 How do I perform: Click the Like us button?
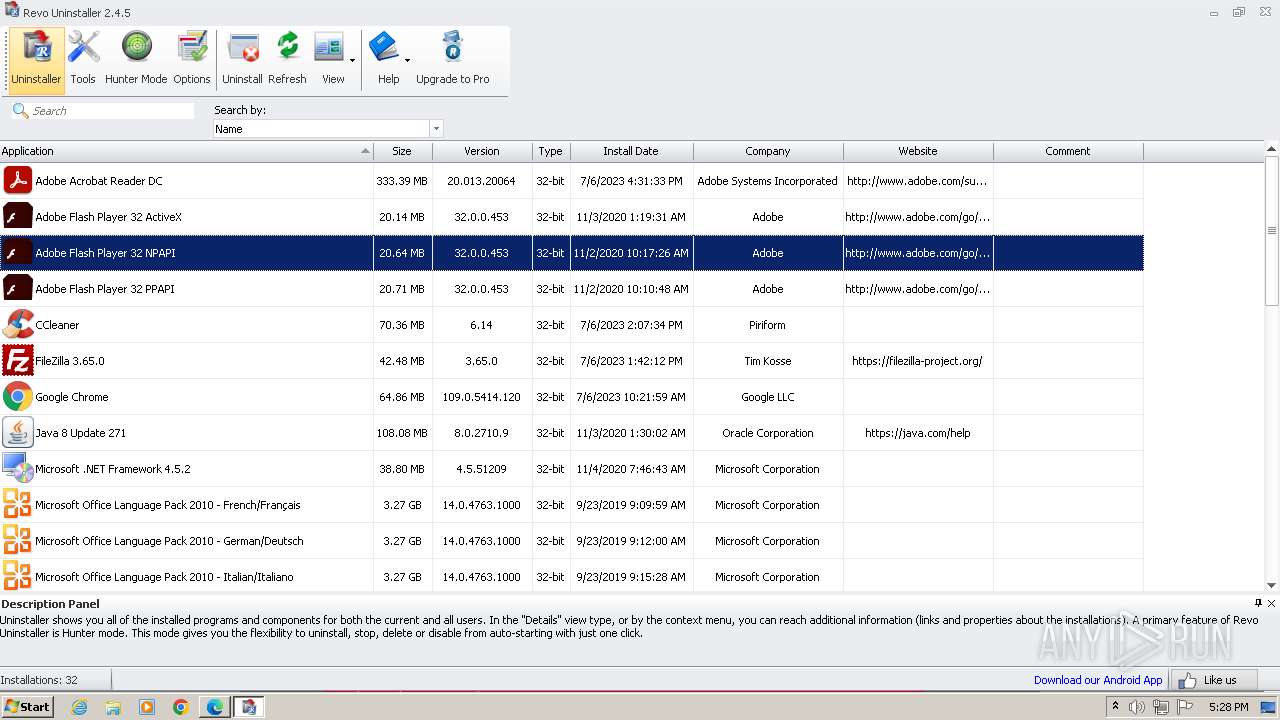click(1214, 680)
